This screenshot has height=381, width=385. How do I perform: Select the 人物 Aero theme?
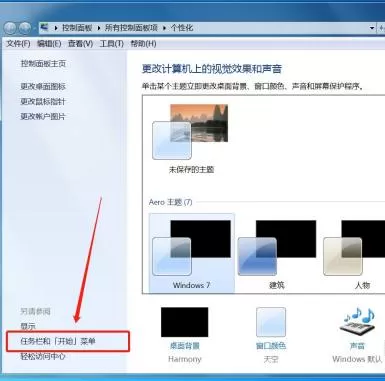355,253
